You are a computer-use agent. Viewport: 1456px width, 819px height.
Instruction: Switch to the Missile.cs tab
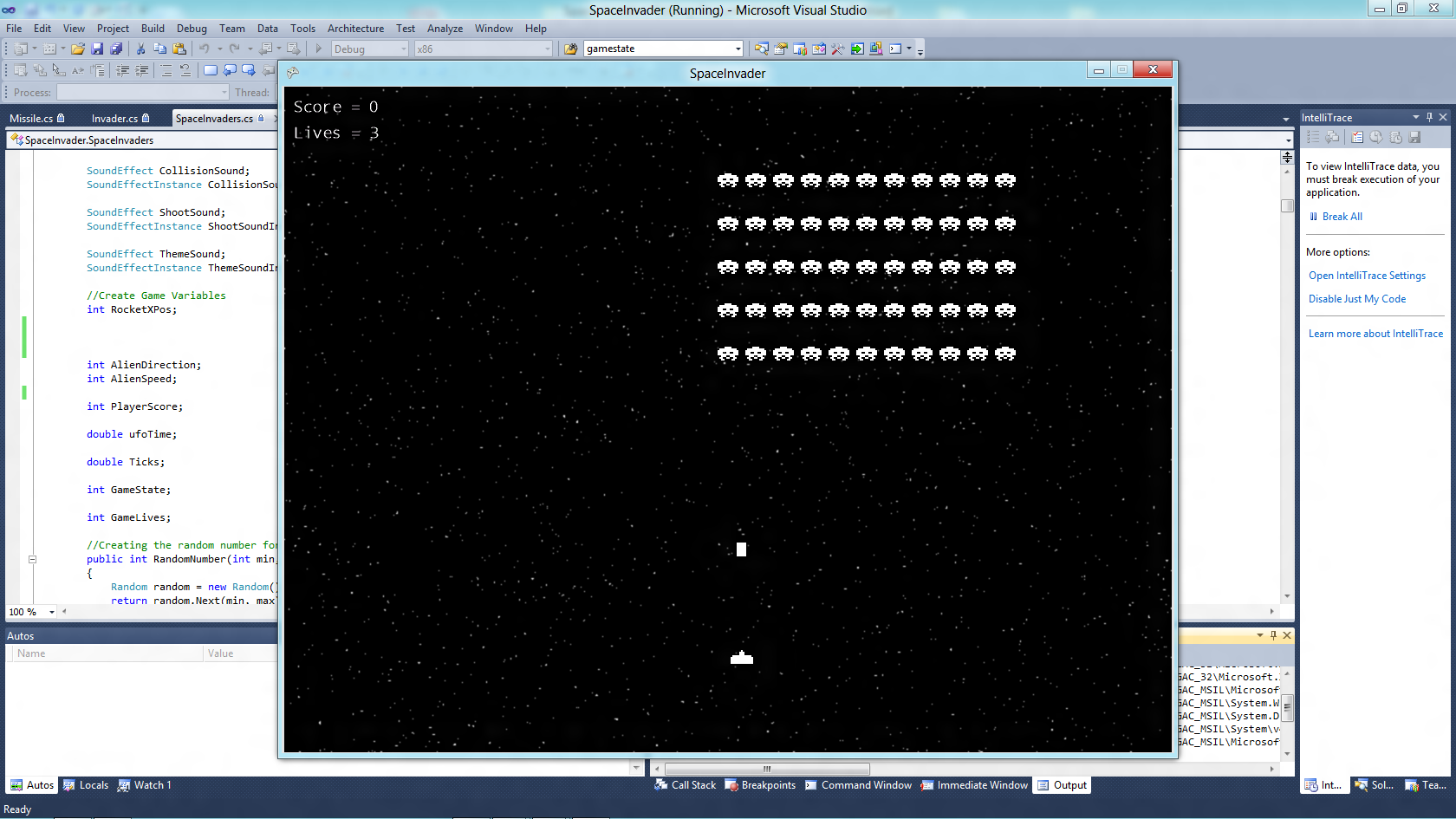(x=37, y=118)
